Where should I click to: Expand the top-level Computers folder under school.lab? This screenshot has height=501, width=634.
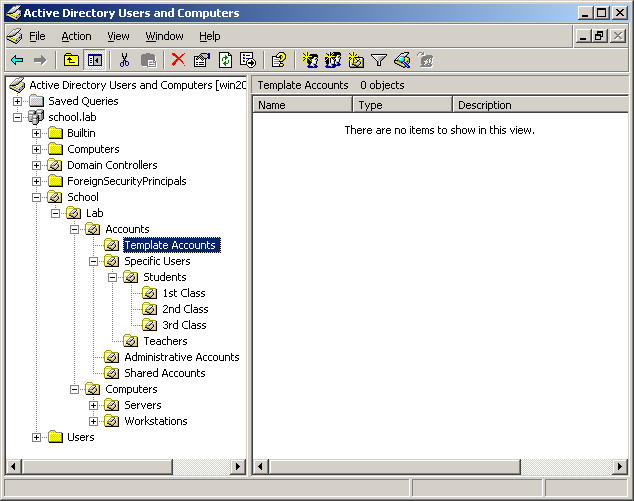[36, 149]
